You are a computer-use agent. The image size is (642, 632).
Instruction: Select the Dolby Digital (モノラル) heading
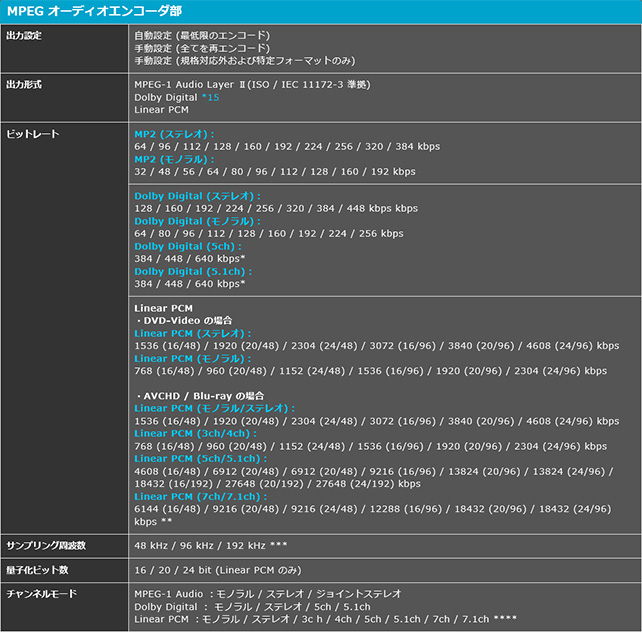pos(197,221)
